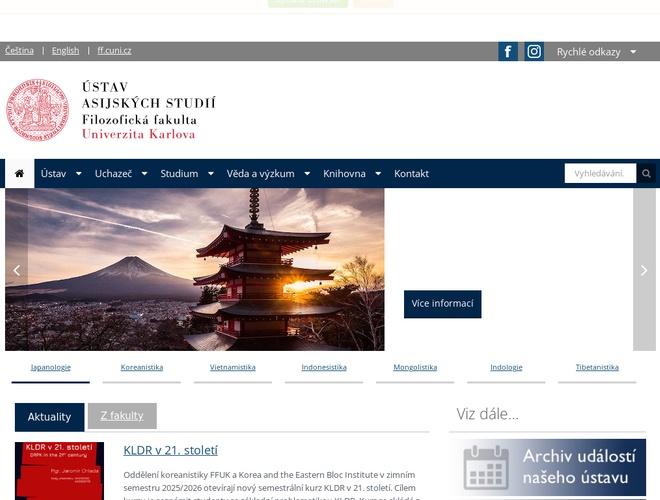Open the Kontakt menu item
The height and width of the screenshot is (500, 660).
point(411,173)
